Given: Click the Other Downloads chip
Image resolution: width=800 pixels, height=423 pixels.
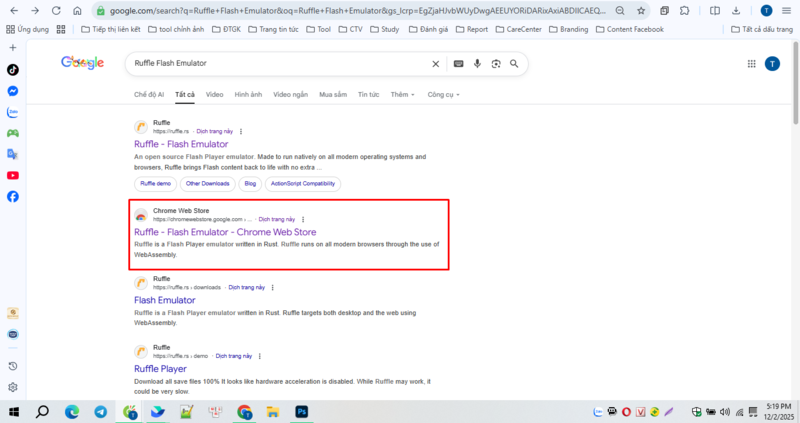Looking at the screenshot, I should [x=208, y=184].
